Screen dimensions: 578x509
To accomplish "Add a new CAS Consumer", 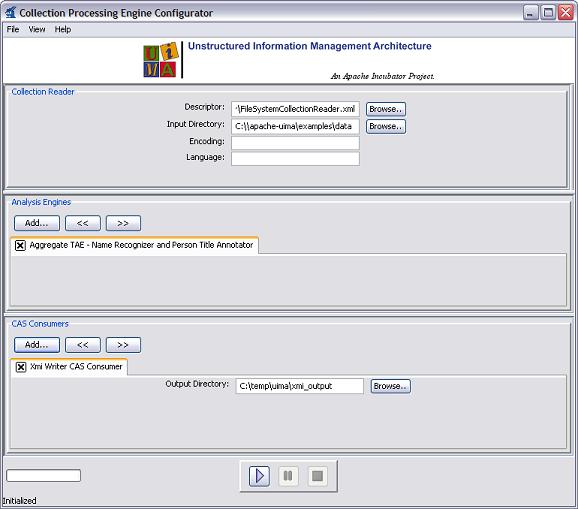I will (x=36, y=345).
